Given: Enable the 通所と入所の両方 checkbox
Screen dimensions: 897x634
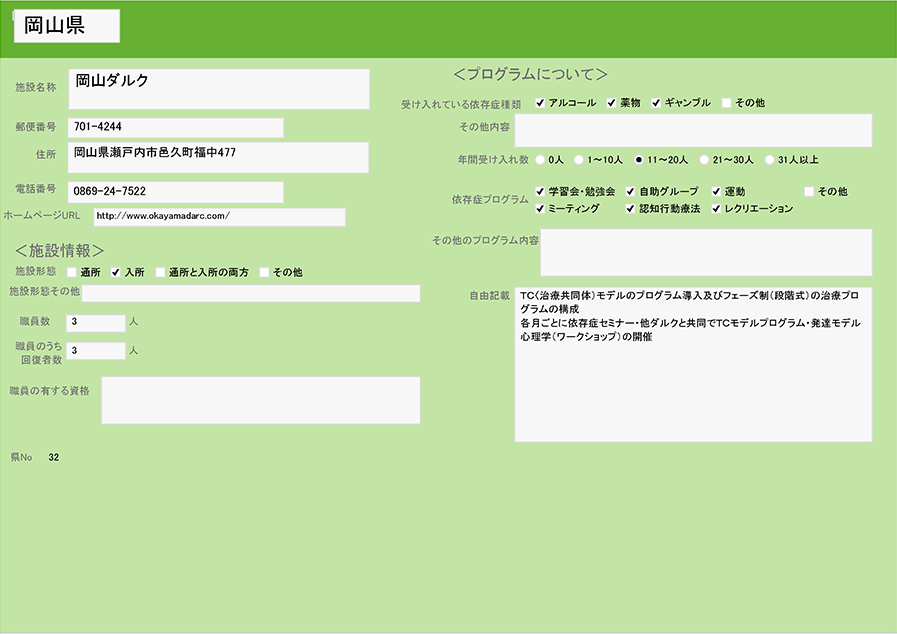Looking at the screenshot, I should [x=160, y=272].
